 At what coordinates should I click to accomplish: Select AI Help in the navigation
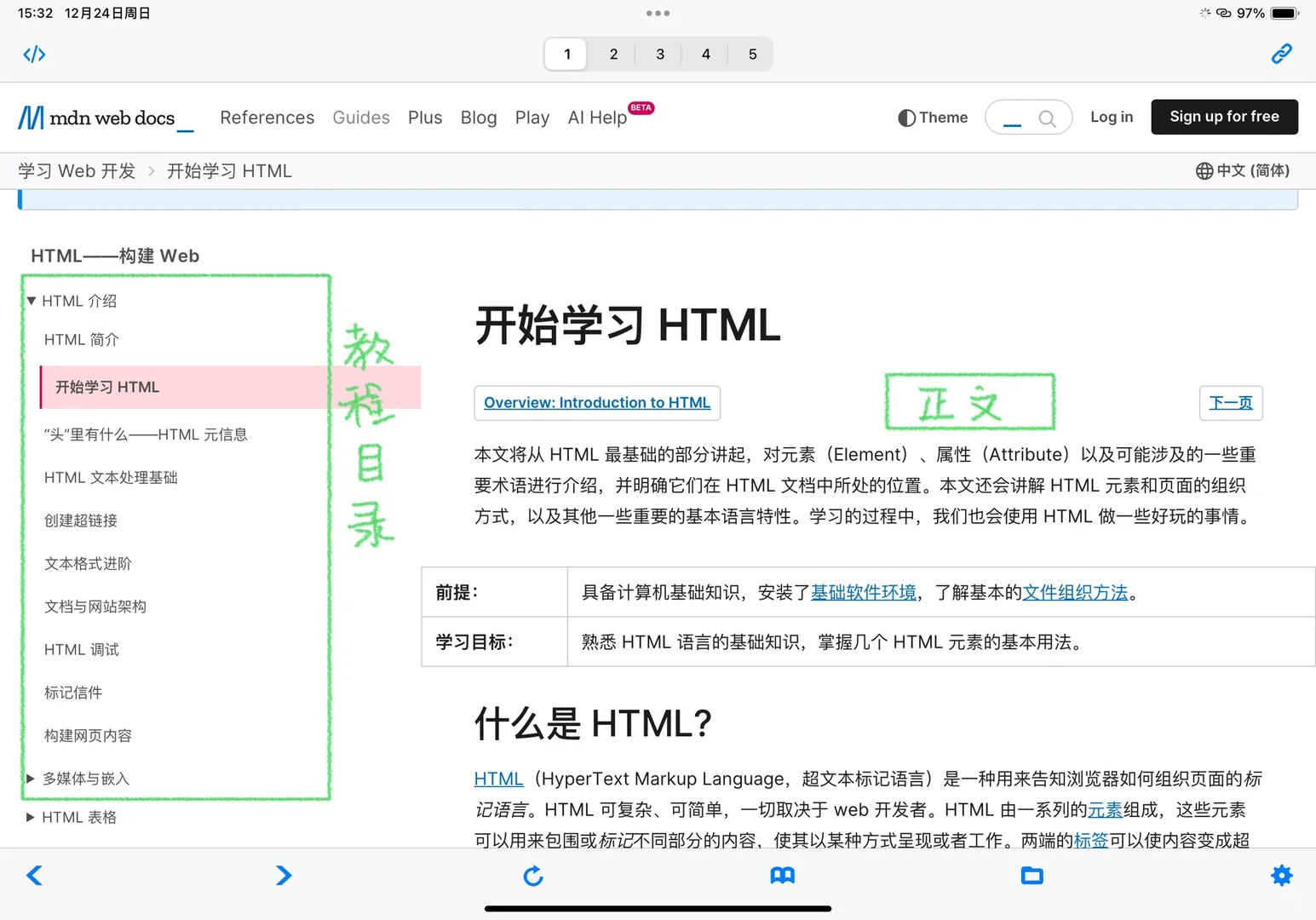(x=597, y=118)
